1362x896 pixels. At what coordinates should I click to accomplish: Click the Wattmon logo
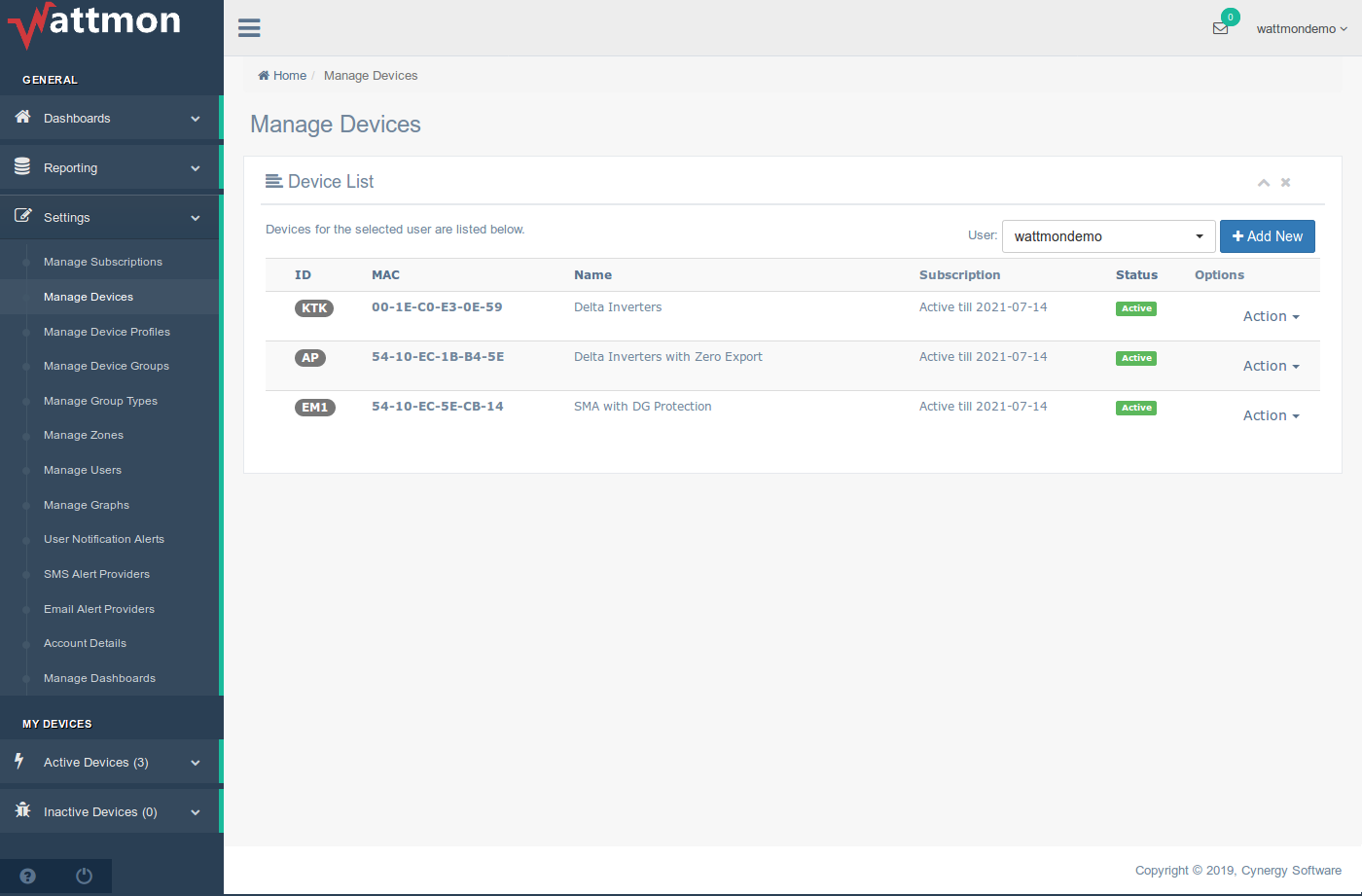tap(95, 24)
